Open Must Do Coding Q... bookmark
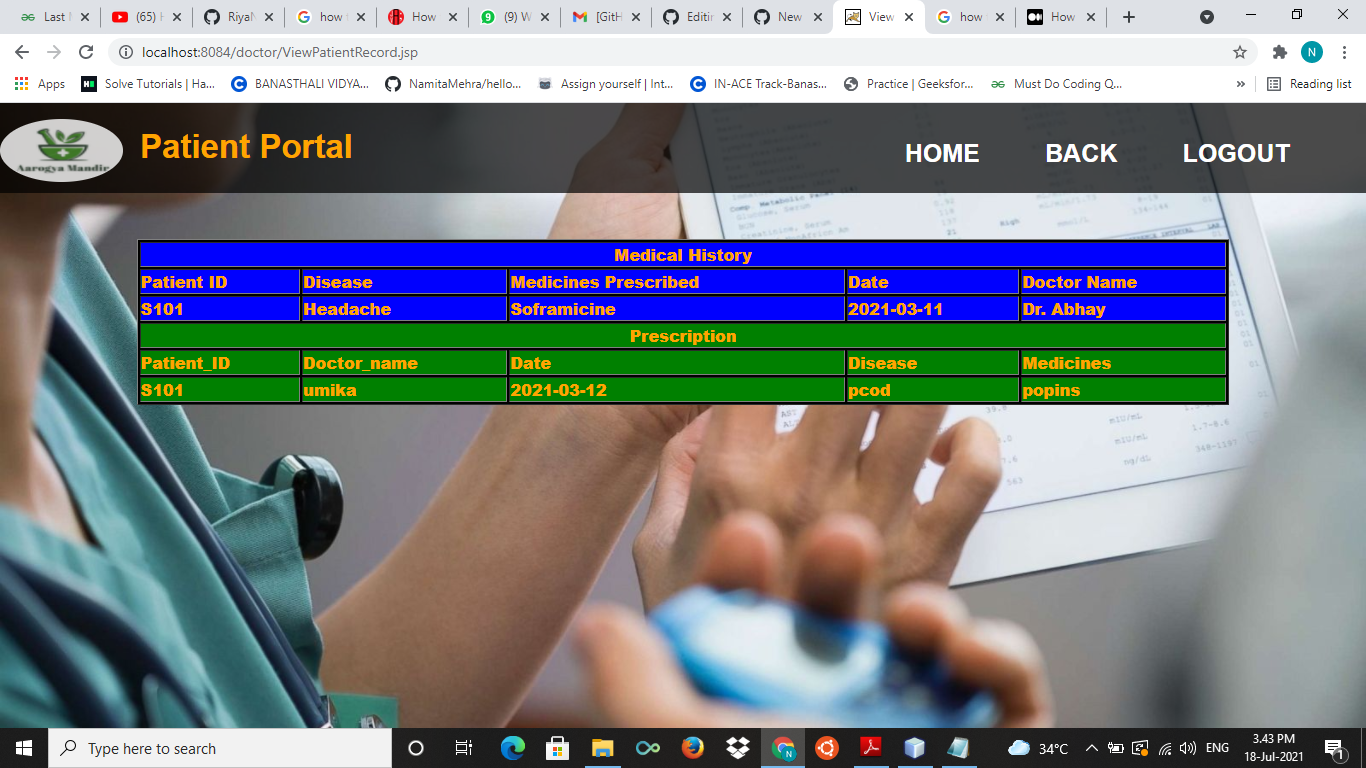Screen dimensions: 1366x768 [x=1056, y=84]
